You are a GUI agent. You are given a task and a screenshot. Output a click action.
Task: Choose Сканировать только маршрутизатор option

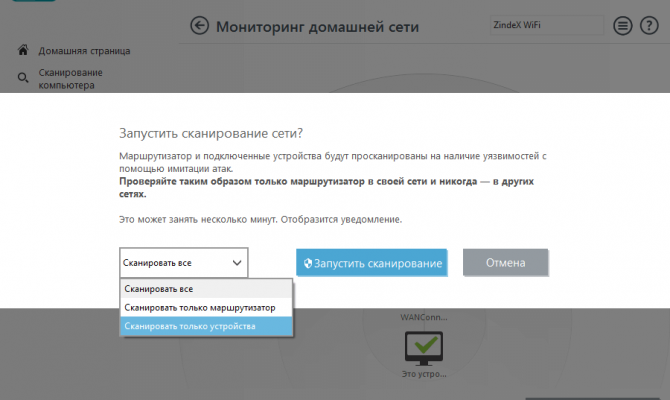tap(206, 308)
